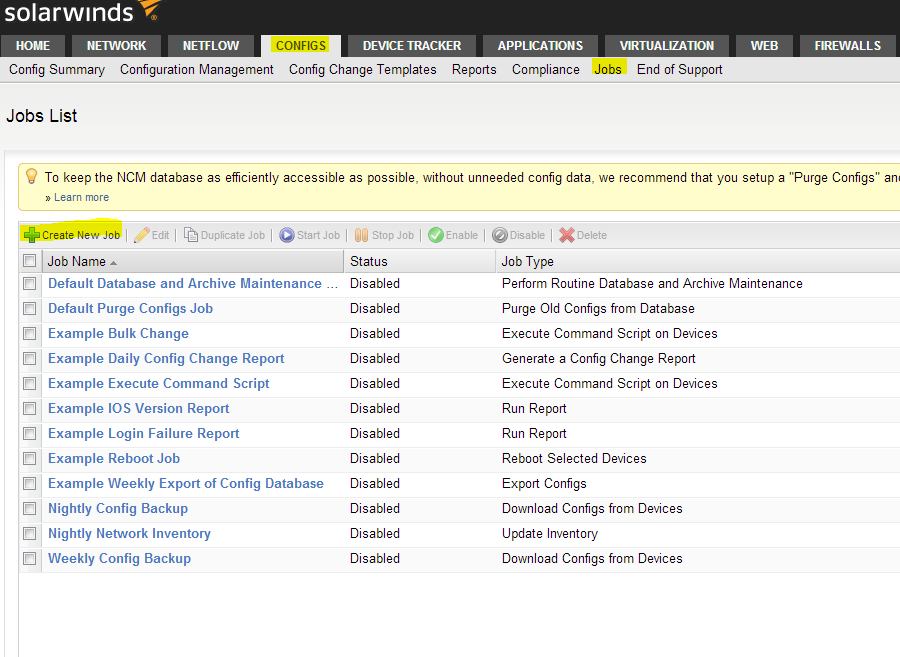Go to Configuration Management
This screenshot has height=657, width=900.
pyautogui.click(x=196, y=69)
